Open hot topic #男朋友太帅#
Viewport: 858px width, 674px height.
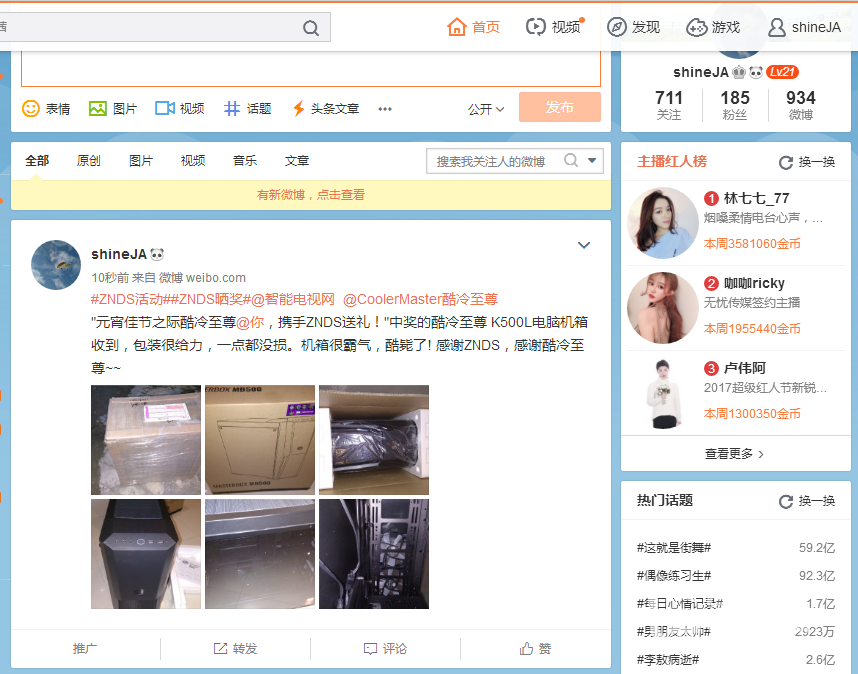click(x=674, y=632)
